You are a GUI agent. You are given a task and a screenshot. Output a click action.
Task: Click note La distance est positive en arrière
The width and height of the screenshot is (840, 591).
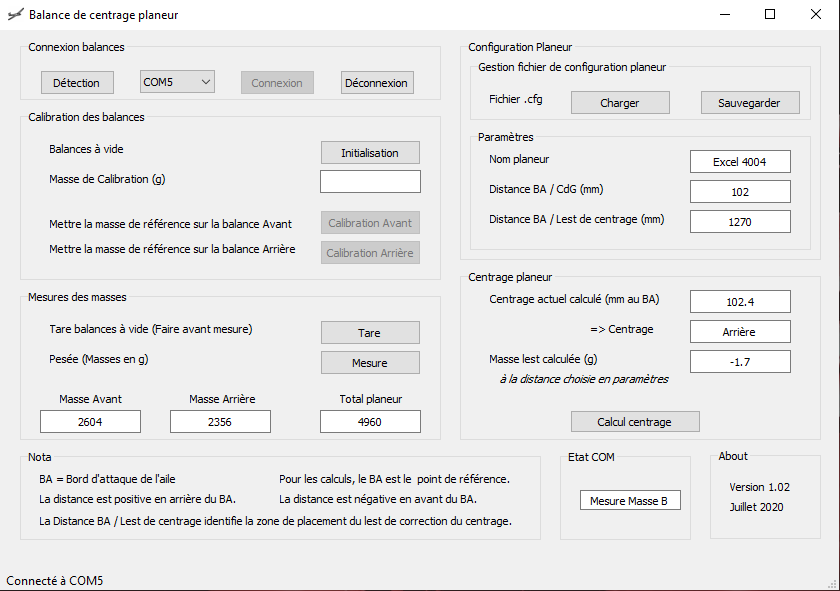click(137, 499)
